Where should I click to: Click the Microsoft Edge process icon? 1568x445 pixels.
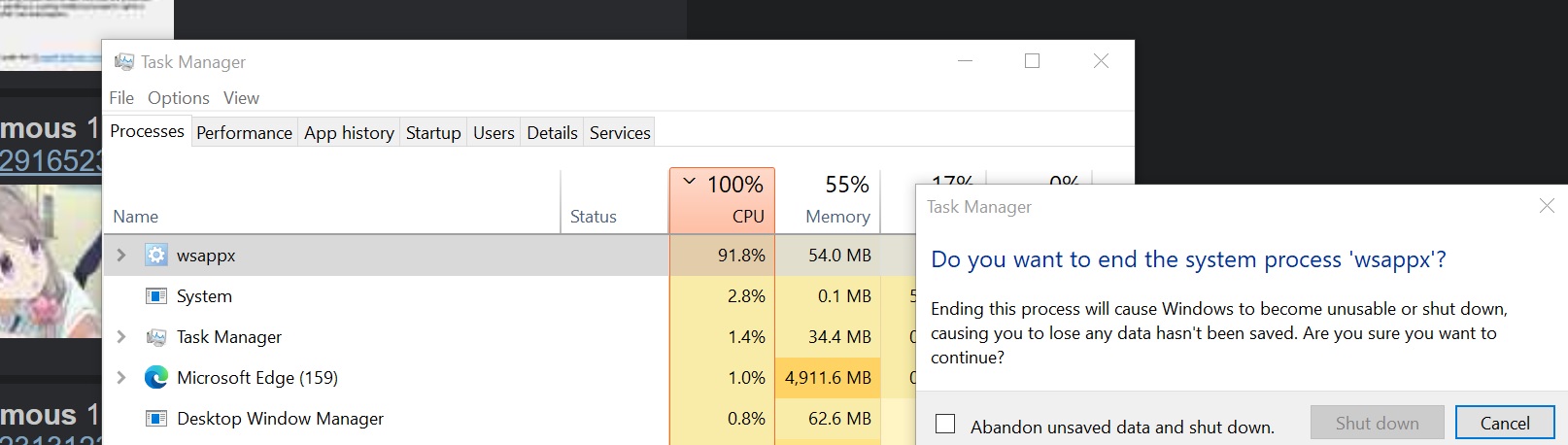pyautogui.click(x=155, y=378)
